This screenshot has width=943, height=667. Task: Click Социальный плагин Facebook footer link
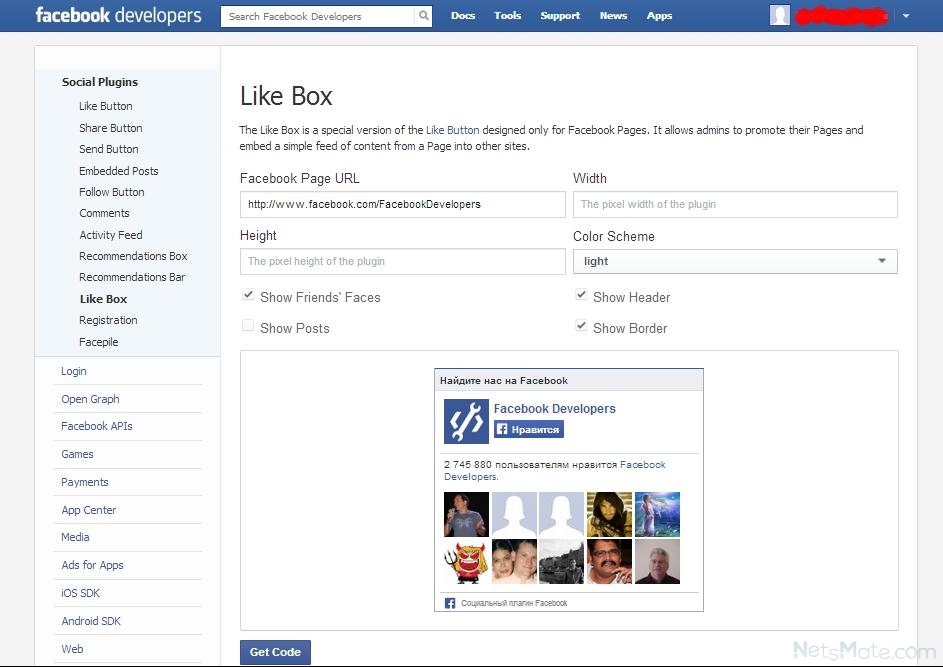pos(514,603)
